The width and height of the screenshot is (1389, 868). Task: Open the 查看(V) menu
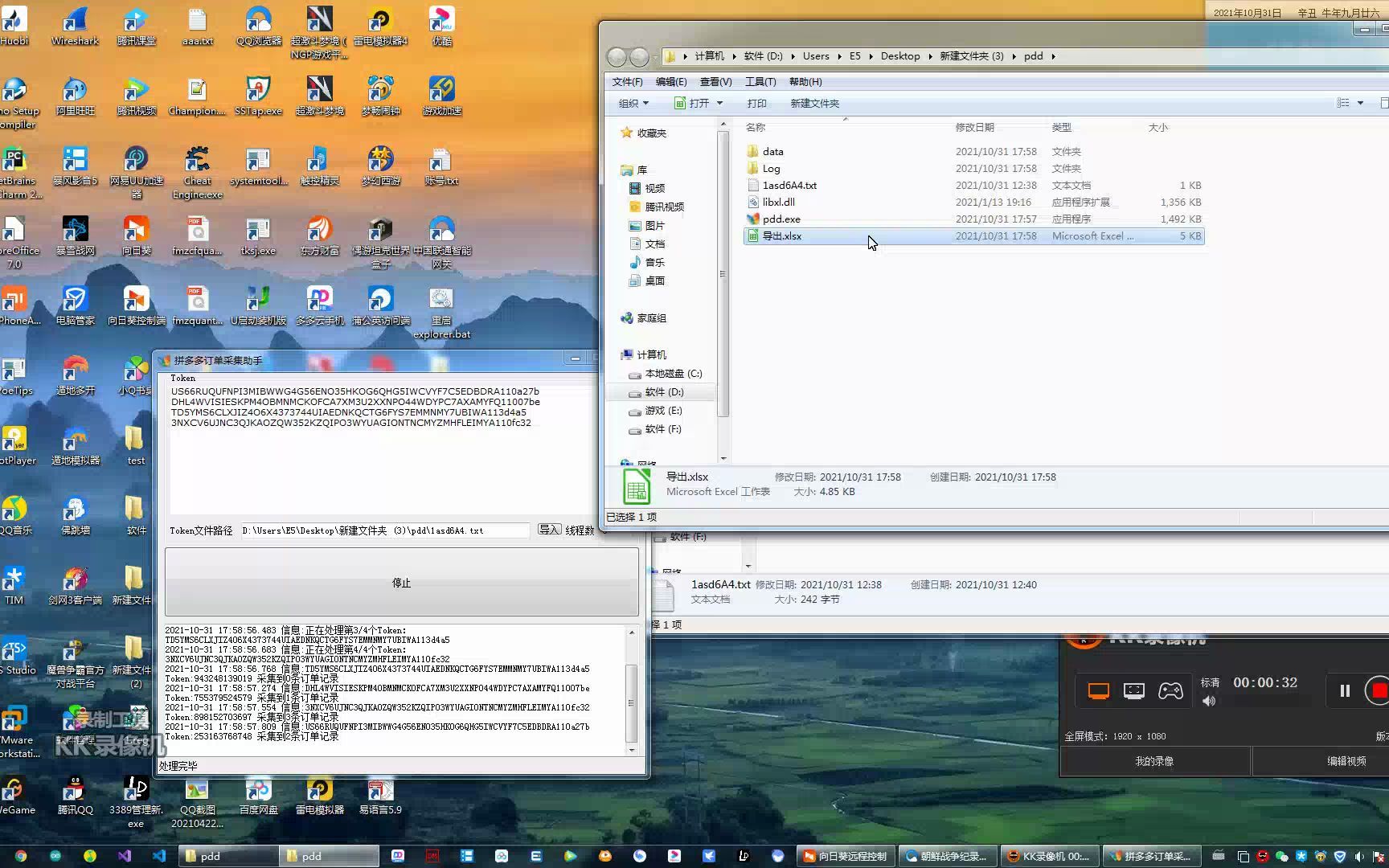tap(715, 81)
